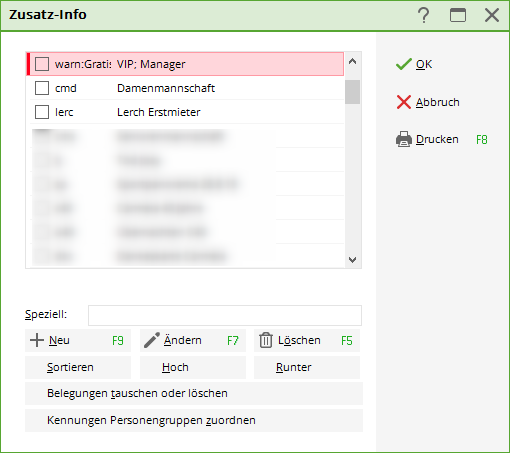Click the red X Abbruch icon
Viewport: 510px width, 453px height.
[x=404, y=102]
